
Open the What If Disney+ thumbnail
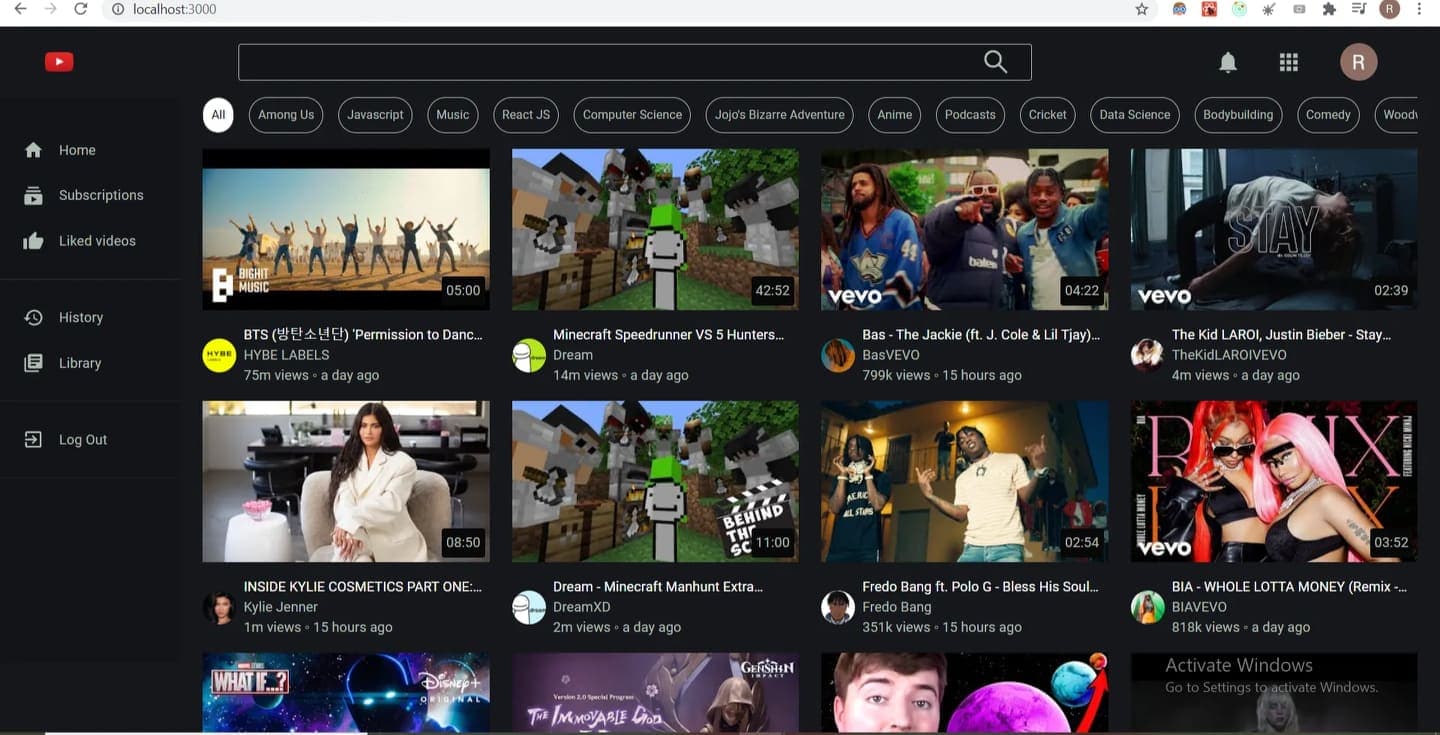(x=346, y=693)
